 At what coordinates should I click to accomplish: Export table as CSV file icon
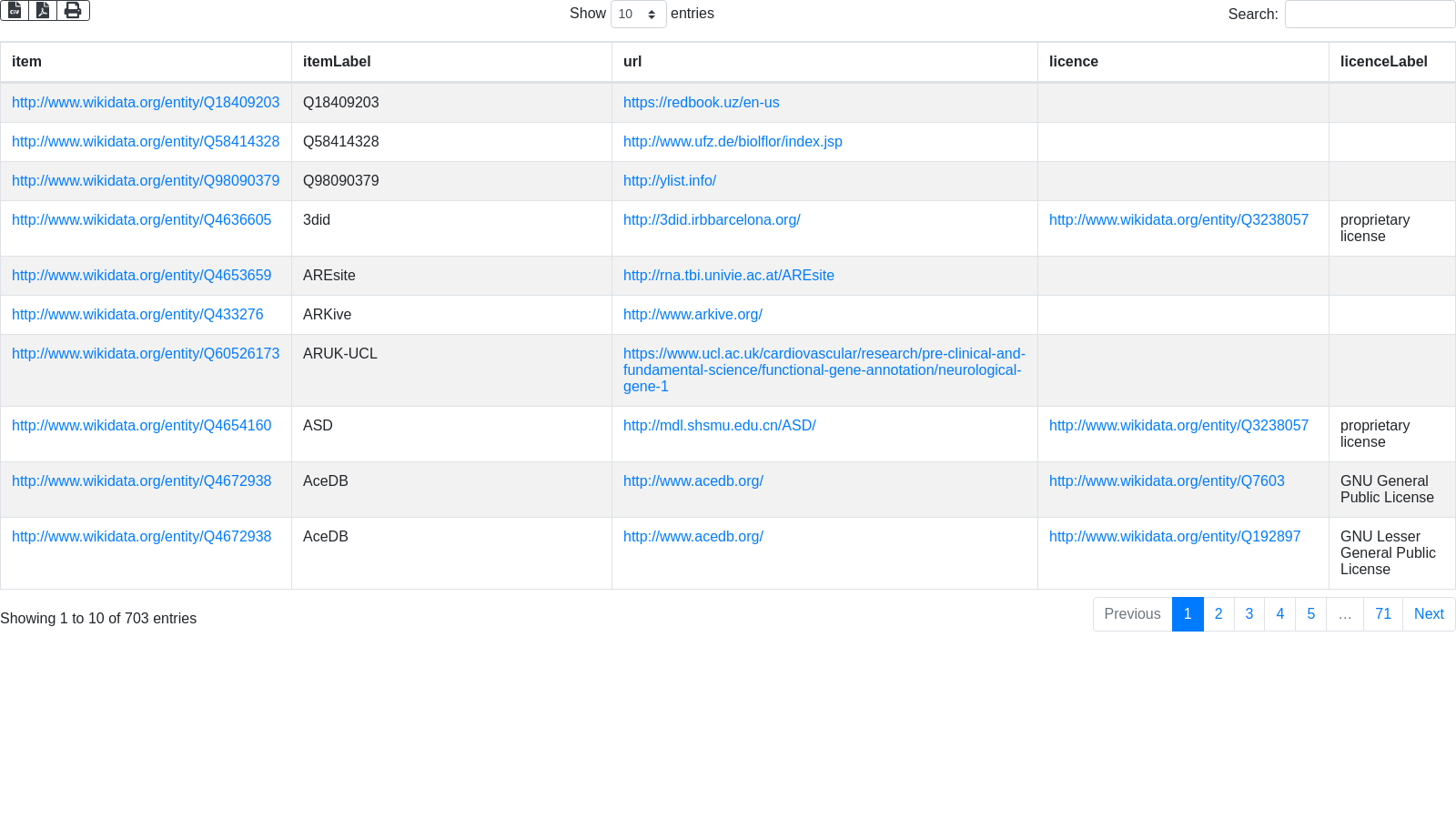coord(15,10)
